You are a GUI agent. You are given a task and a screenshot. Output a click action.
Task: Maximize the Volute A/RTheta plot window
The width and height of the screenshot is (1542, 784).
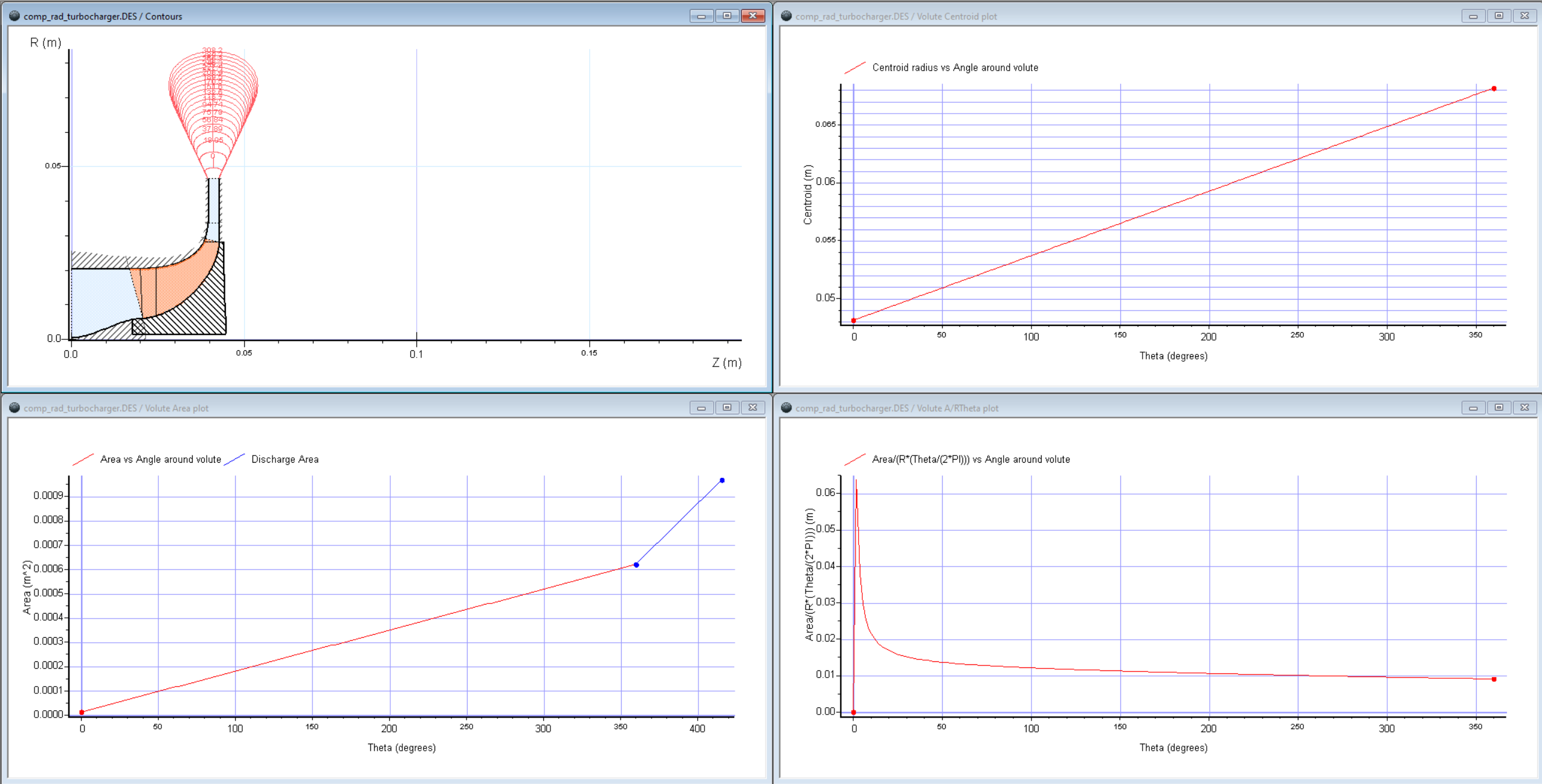point(1498,408)
